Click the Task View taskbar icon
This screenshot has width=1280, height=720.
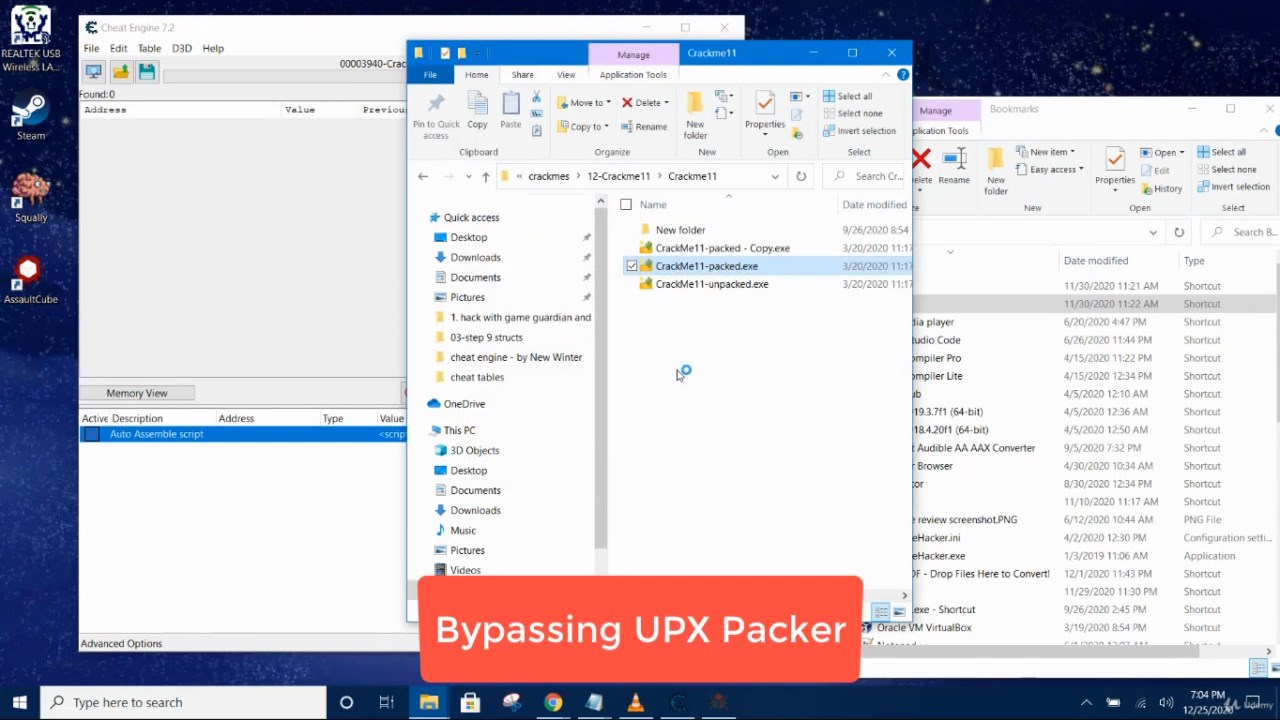point(386,702)
